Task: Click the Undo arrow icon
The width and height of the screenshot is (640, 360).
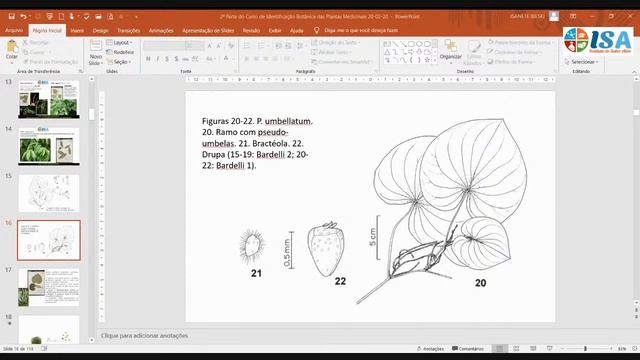Action: pyautogui.click(x=23, y=16)
